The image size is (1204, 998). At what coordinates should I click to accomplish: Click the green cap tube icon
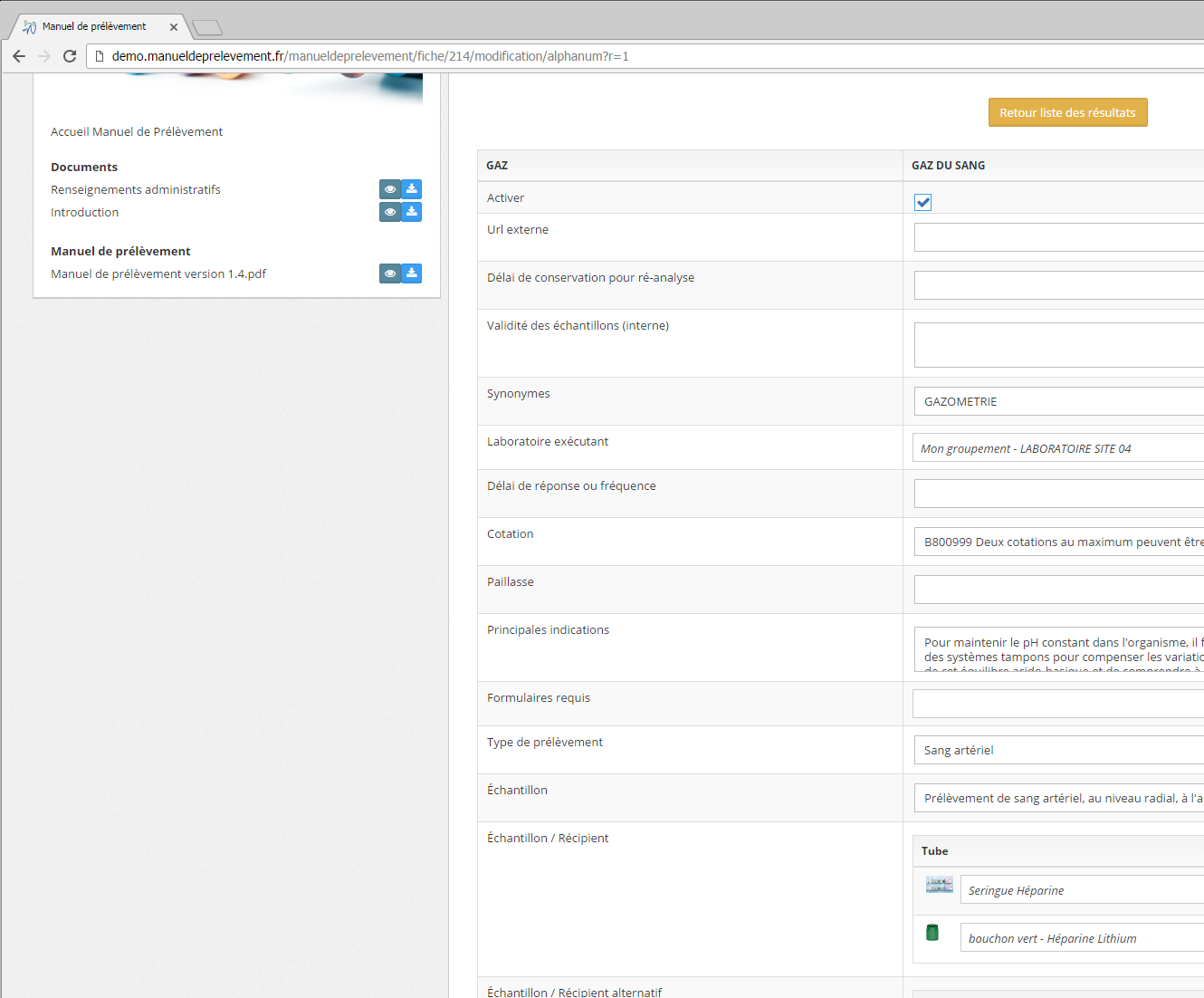pyautogui.click(x=932, y=933)
